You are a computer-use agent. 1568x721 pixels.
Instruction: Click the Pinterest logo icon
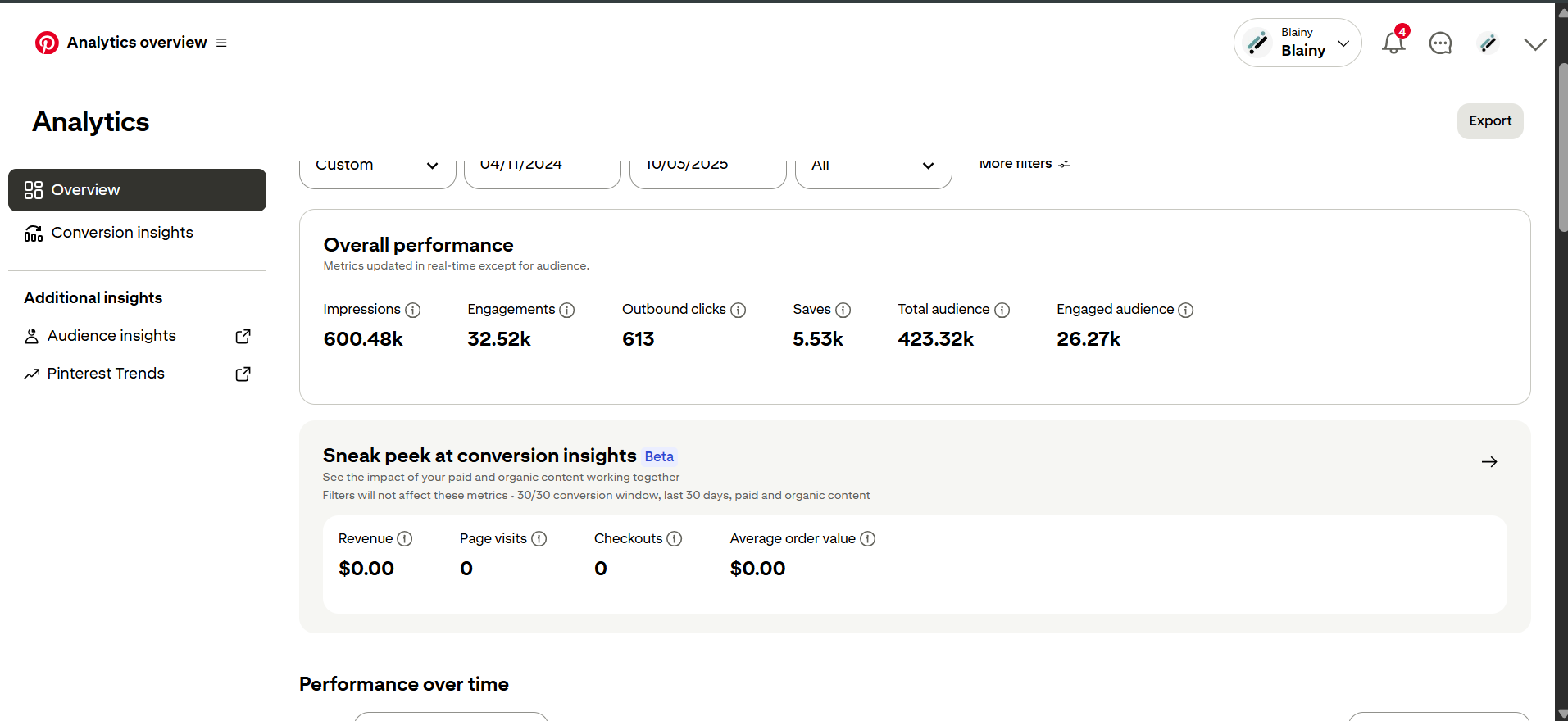(x=47, y=43)
